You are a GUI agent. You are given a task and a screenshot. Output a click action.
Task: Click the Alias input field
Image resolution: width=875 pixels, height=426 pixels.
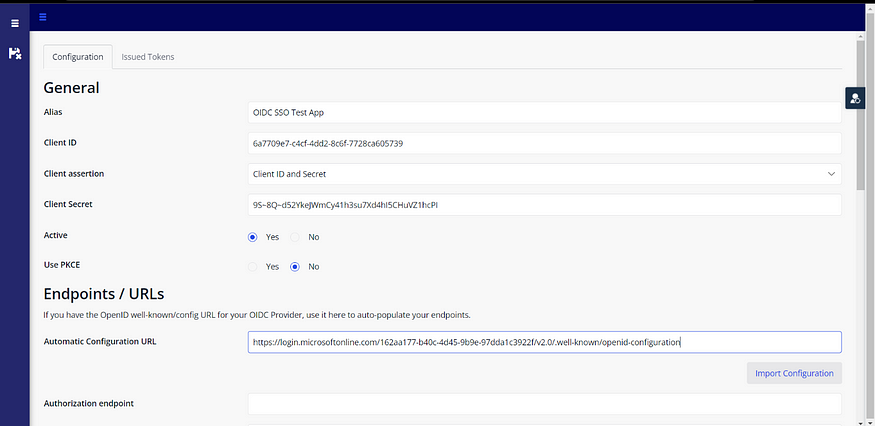[545, 112]
